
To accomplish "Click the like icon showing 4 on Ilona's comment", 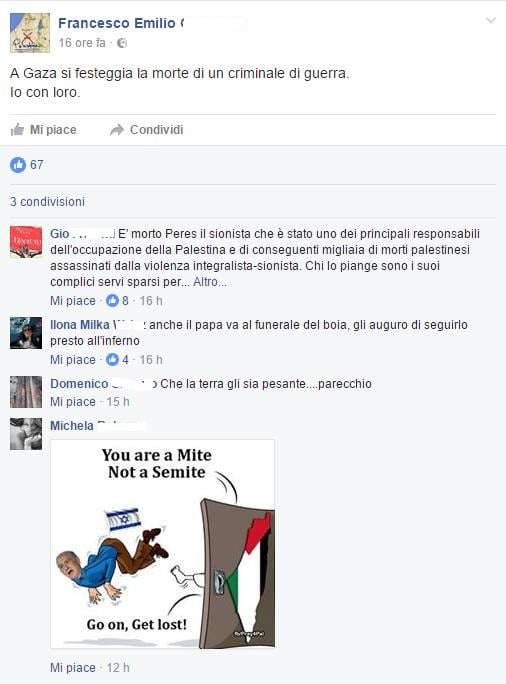I will click(113, 359).
